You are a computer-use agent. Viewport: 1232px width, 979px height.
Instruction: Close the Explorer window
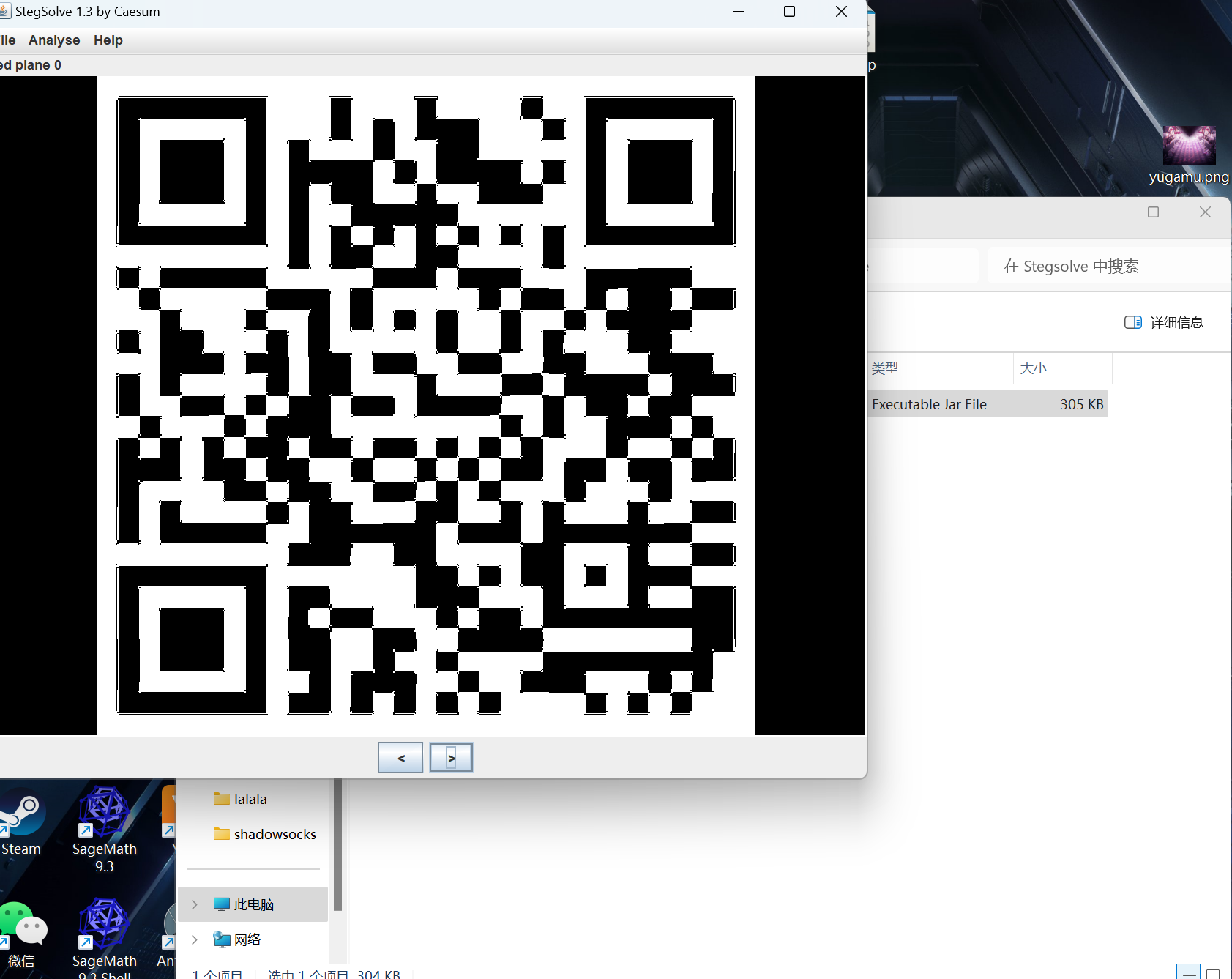tap(1205, 212)
